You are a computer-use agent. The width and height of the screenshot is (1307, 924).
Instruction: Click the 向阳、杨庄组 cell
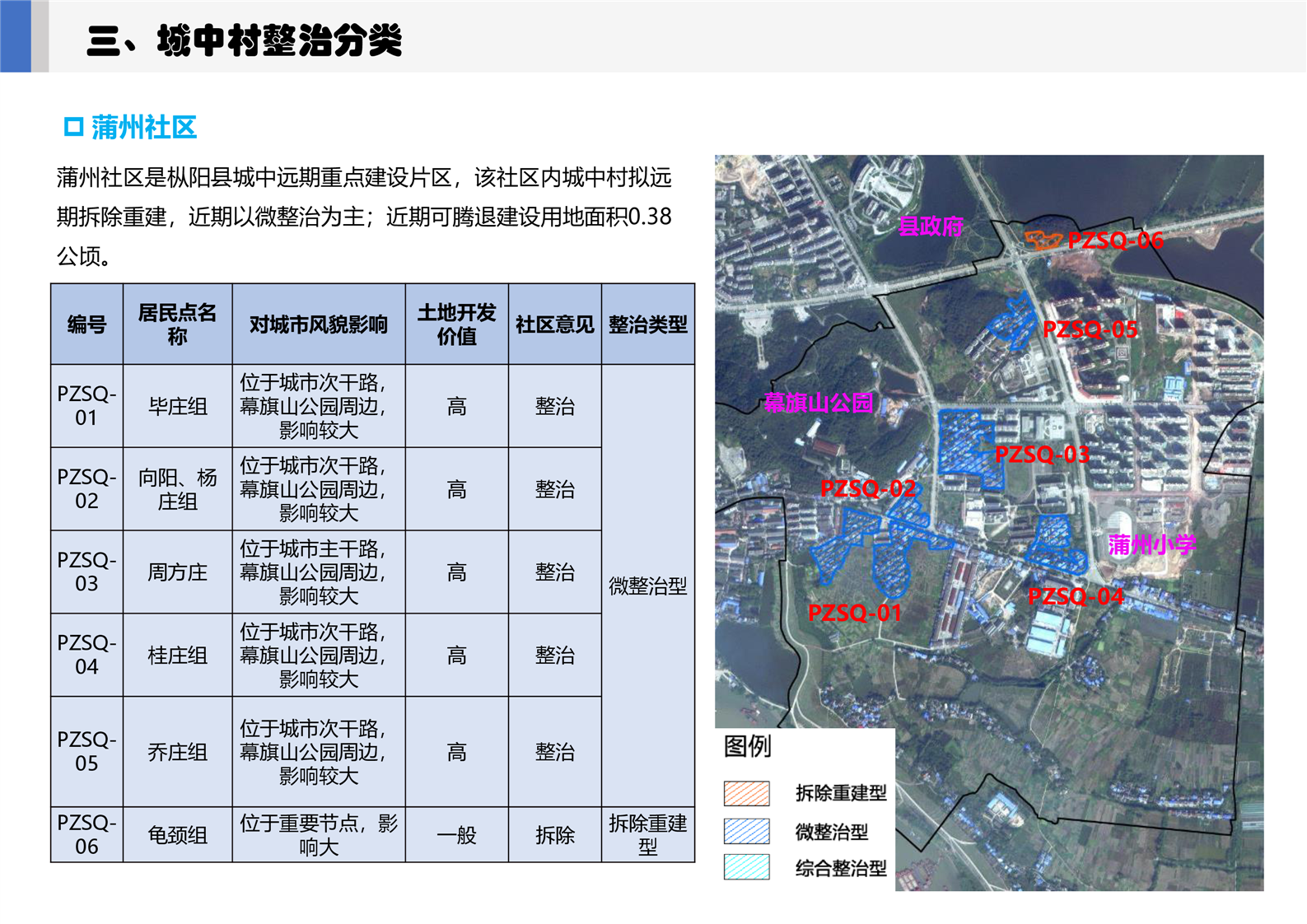[178, 489]
